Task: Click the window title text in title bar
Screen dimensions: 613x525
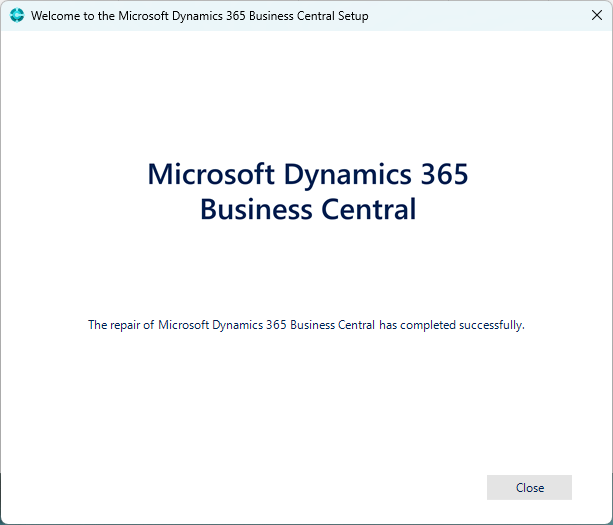Action: click(x=200, y=16)
